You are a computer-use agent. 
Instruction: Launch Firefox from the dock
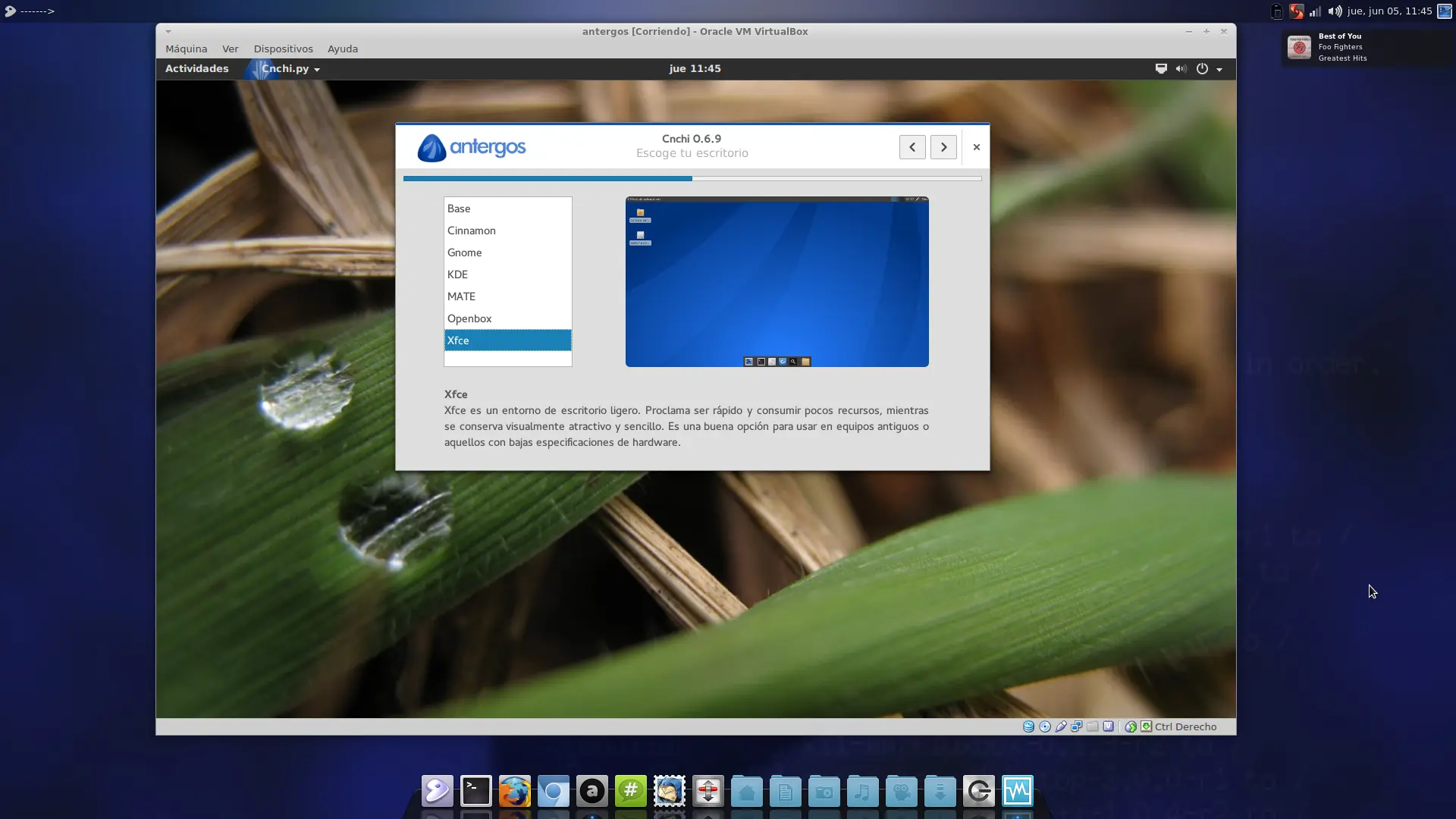(x=515, y=791)
